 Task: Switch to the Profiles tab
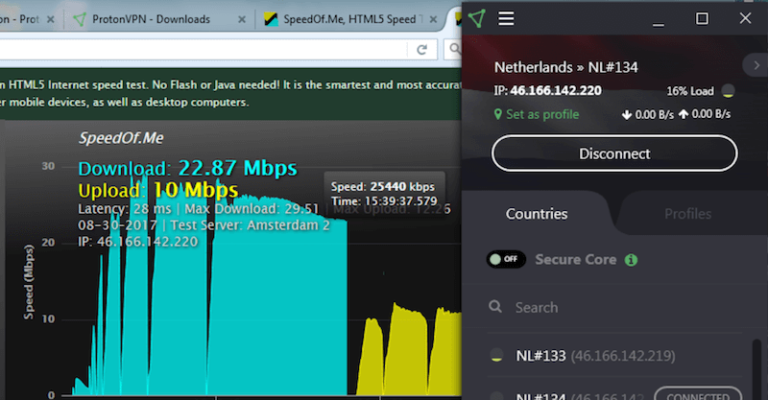pyautogui.click(x=688, y=214)
